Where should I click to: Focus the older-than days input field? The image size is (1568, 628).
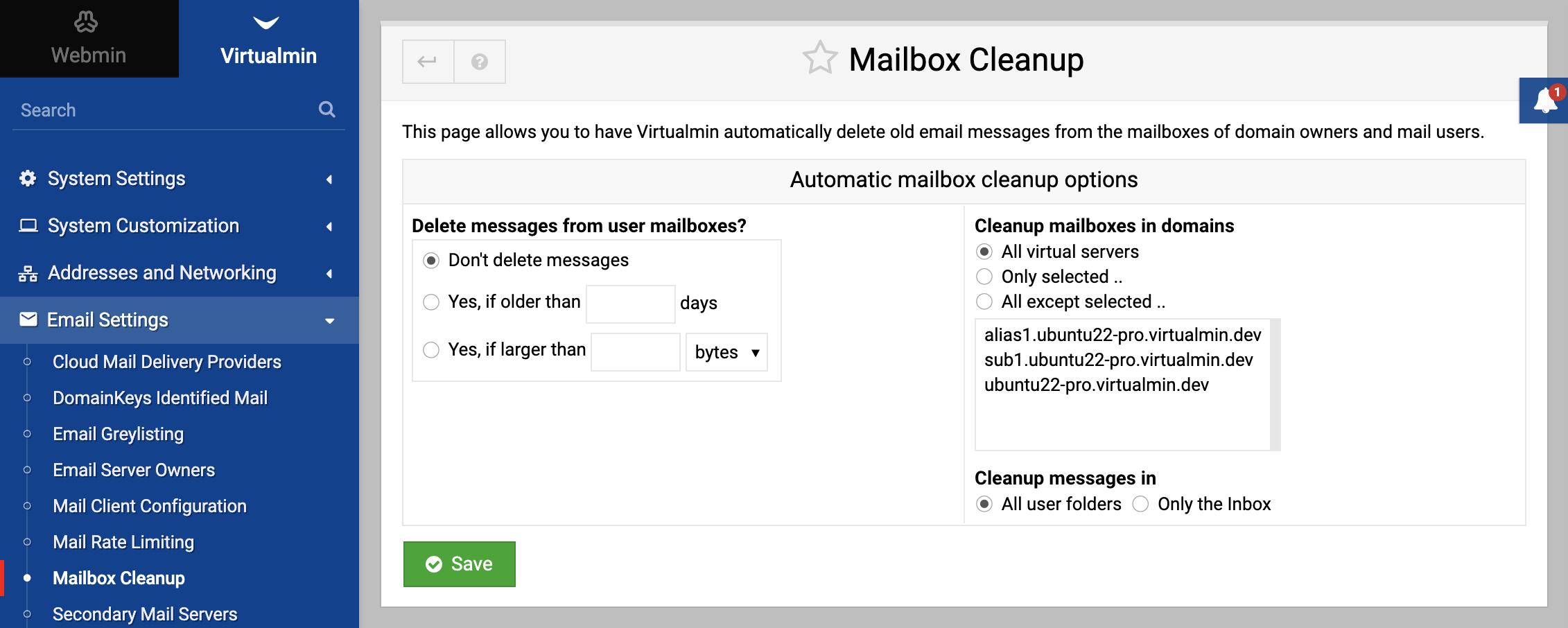click(631, 304)
